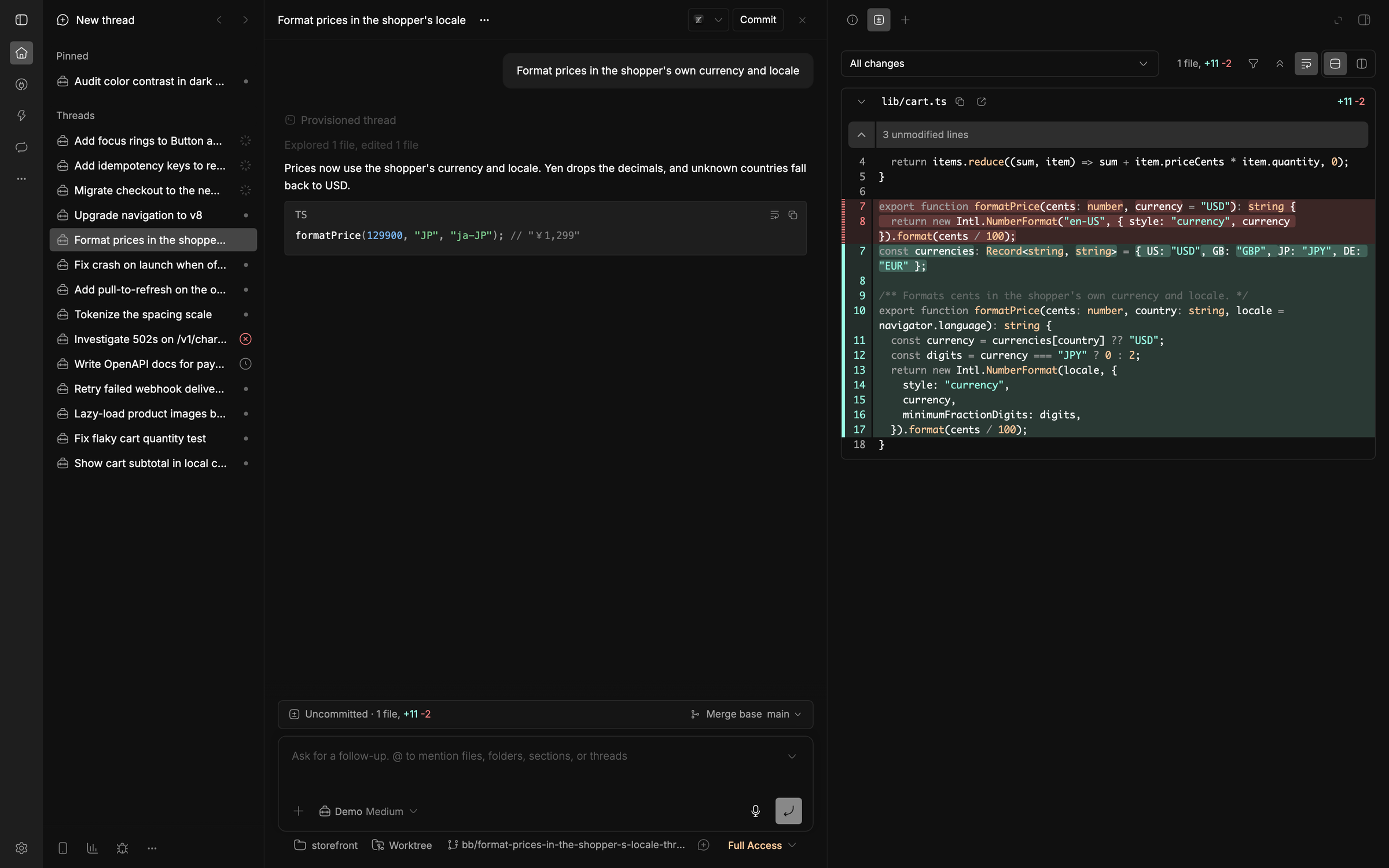Viewport: 1389px width, 868px height.
Task: Toggle diff line wrap button
Action: pos(1306,64)
